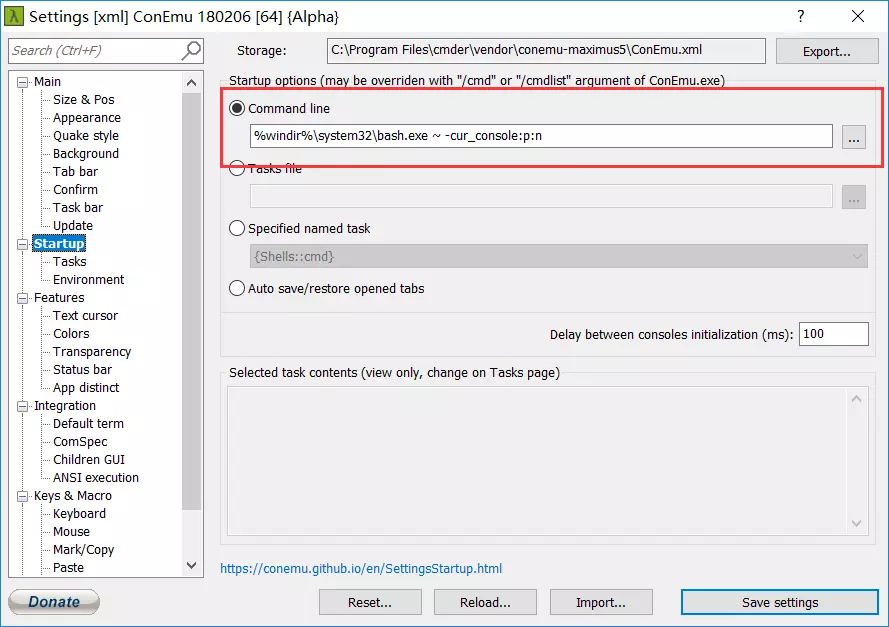Browse for command line with ... button
Screen dimensions: 889x627
click(854, 137)
